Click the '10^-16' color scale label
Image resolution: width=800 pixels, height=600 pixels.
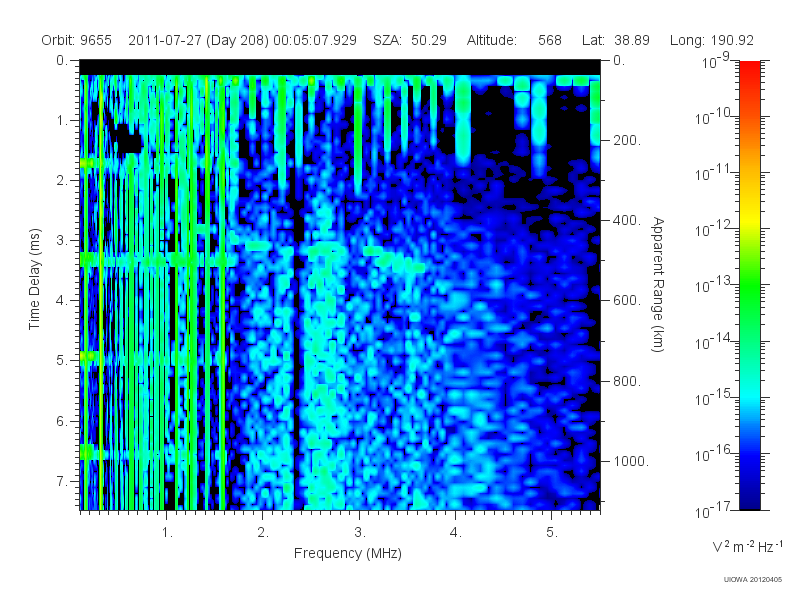point(713,453)
